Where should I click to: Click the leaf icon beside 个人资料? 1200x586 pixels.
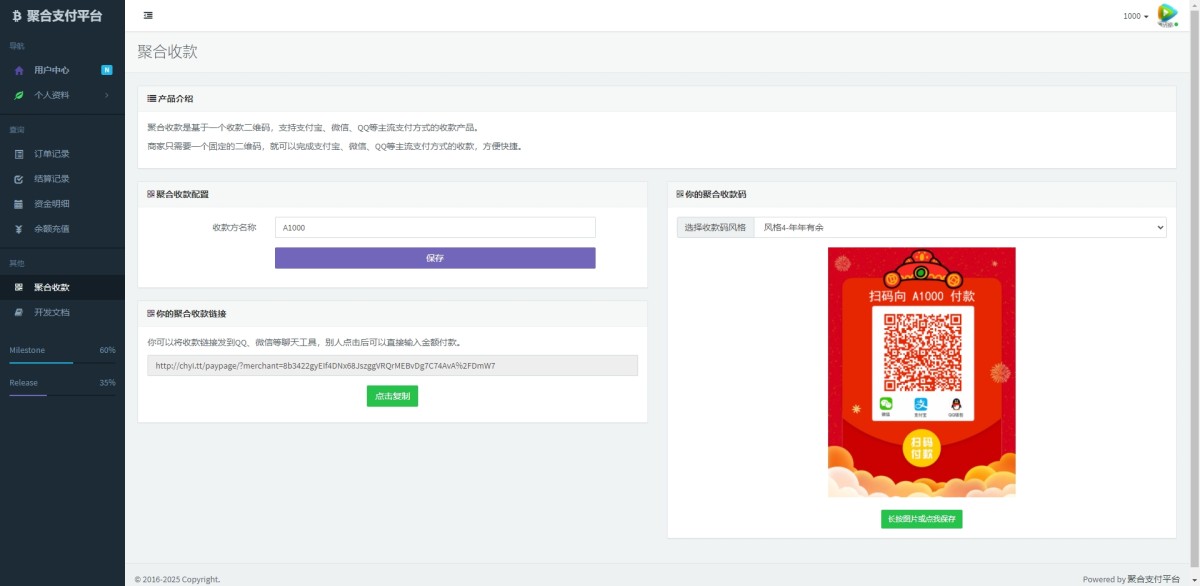click(x=19, y=95)
